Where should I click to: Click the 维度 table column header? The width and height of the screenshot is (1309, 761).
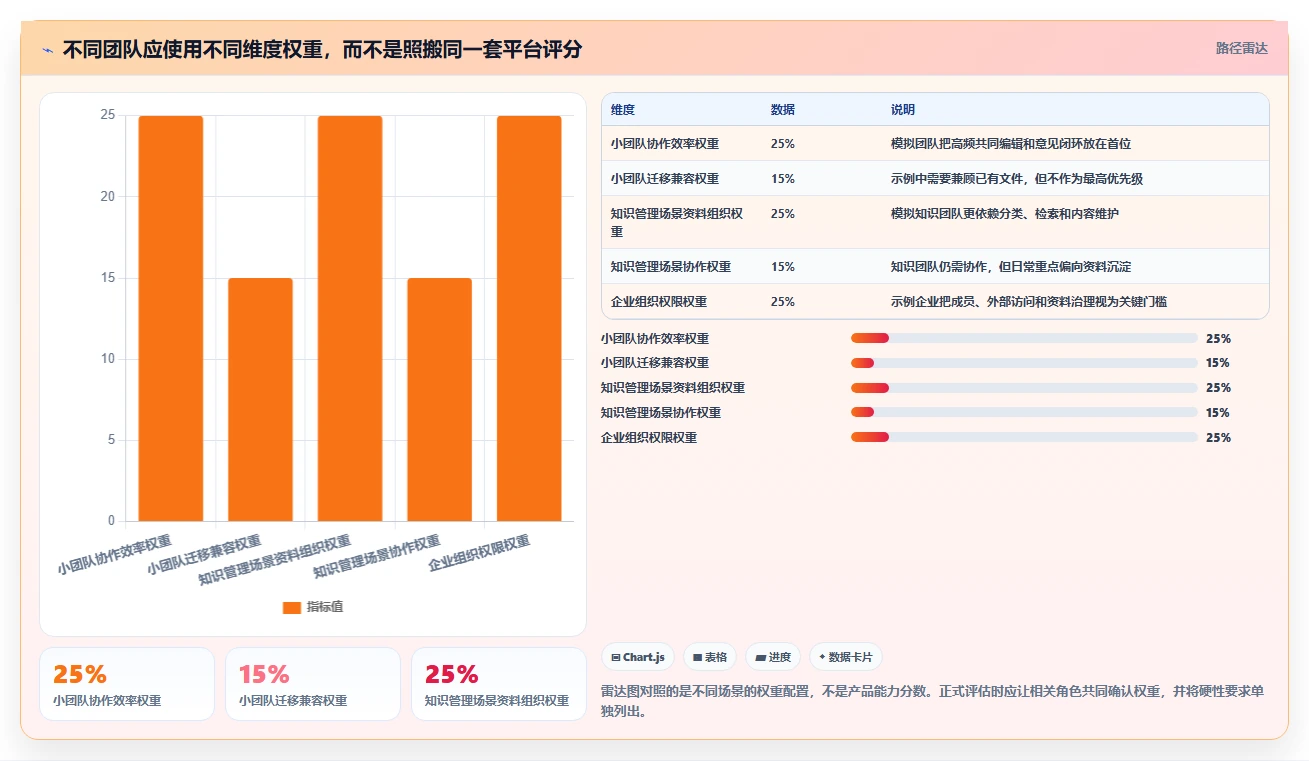point(623,110)
